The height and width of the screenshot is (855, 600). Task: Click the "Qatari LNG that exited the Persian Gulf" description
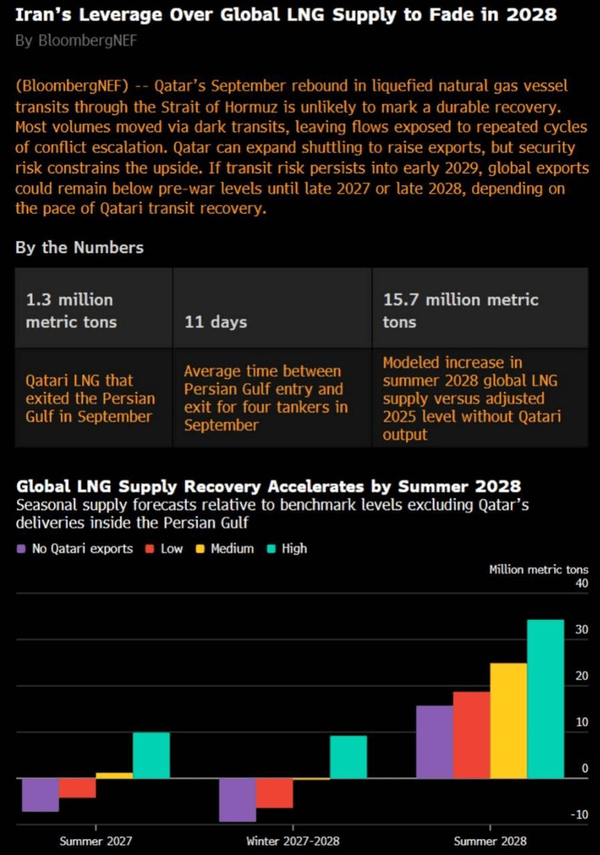click(90, 399)
